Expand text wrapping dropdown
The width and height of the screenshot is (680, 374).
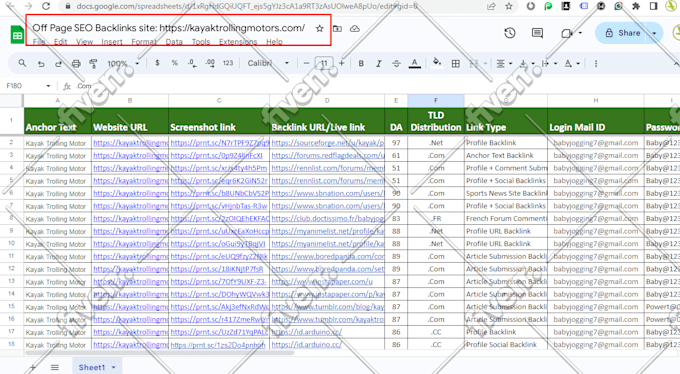tap(556, 64)
